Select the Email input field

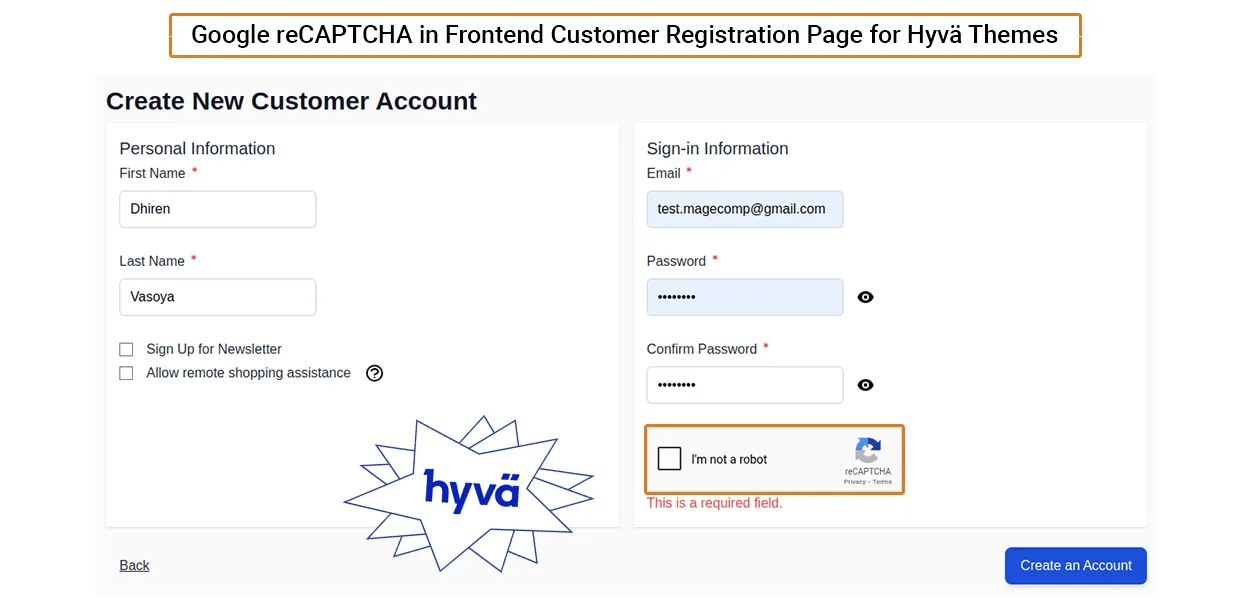click(x=744, y=209)
